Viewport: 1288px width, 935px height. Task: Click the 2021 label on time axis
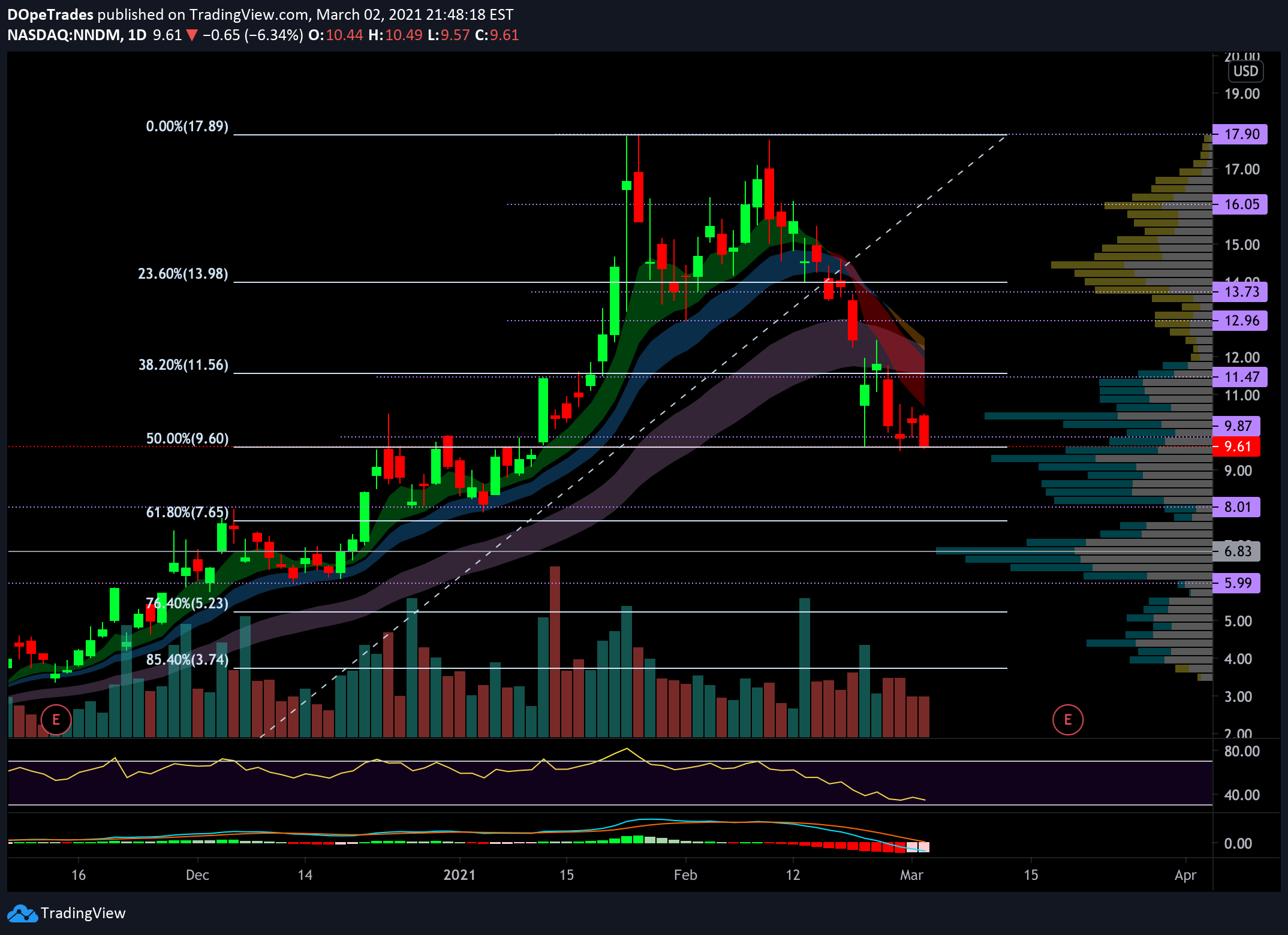459,875
